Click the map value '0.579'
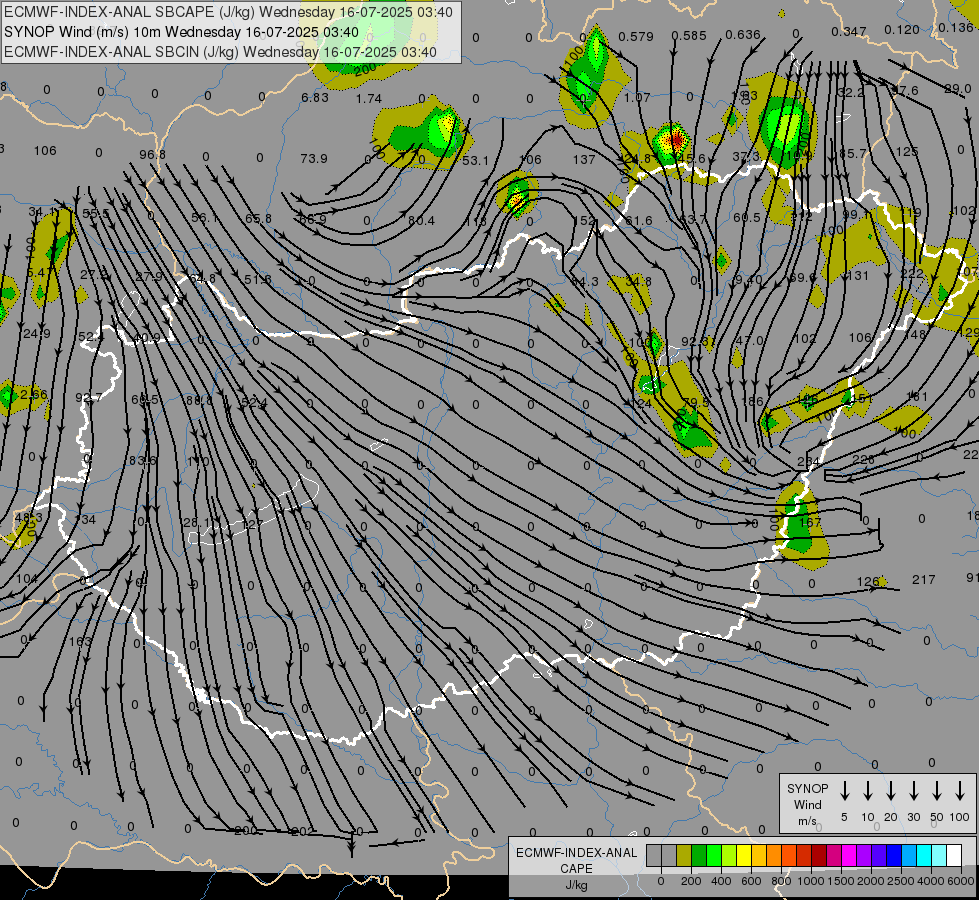The height and width of the screenshot is (900, 979). [636, 36]
